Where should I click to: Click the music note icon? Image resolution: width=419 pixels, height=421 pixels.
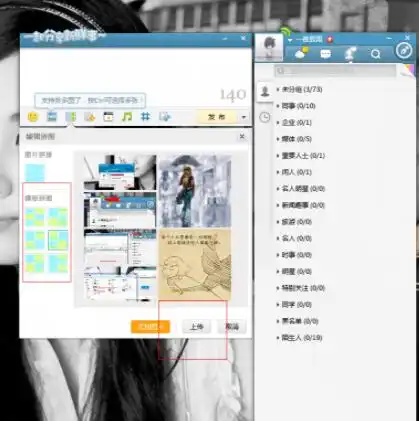[x=127, y=117]
